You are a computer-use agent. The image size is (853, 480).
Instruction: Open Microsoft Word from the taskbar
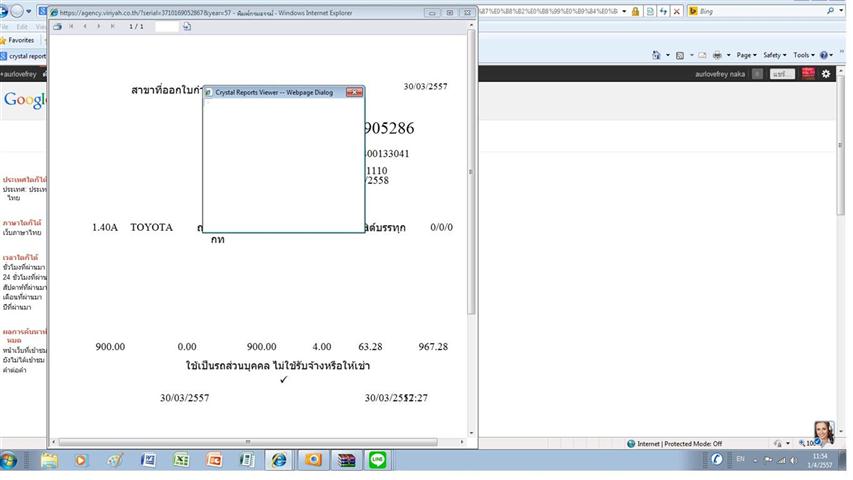(147, 460)
